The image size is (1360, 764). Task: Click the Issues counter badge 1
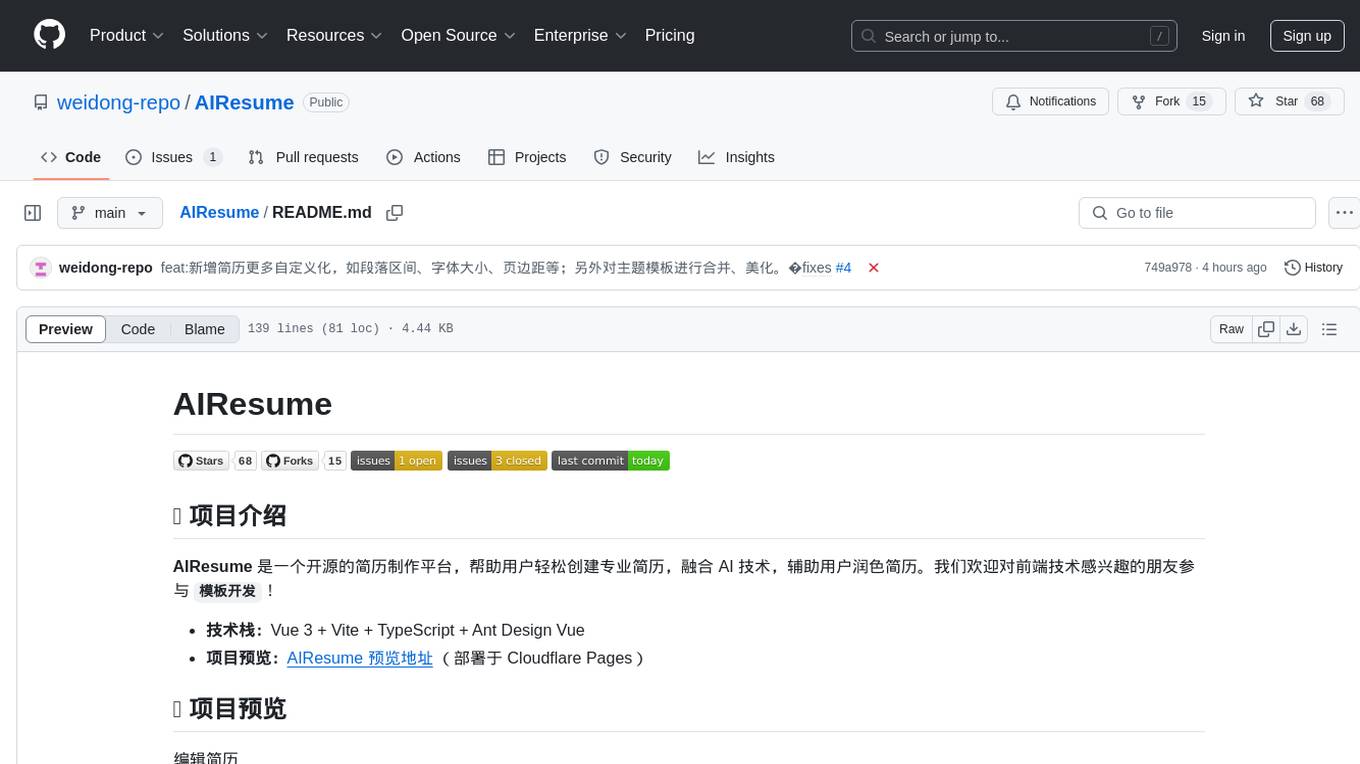click(212, 157)
